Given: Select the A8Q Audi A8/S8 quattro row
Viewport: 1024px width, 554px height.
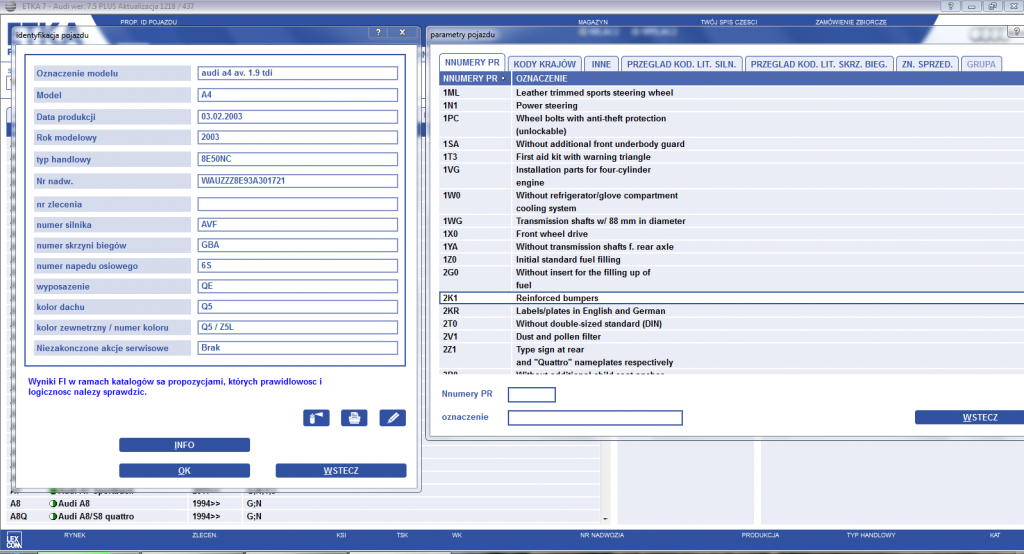Looking at the screenshot, I should pos(304,516).
